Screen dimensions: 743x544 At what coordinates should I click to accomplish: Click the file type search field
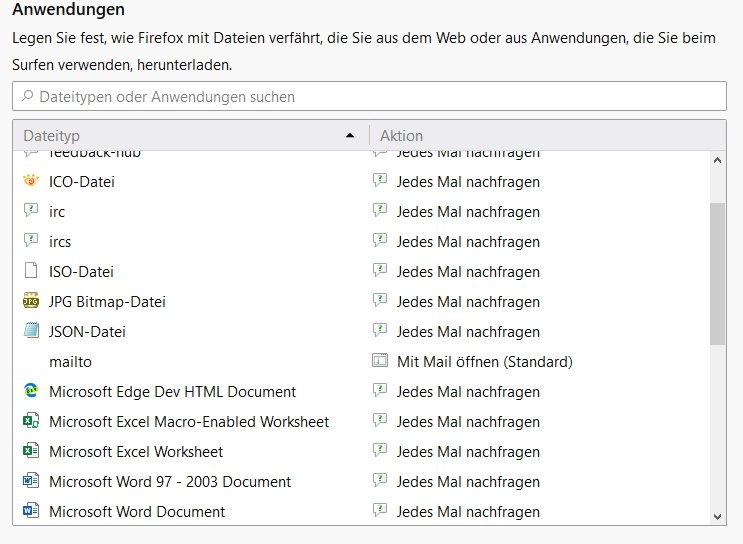pyautogui.click(x=368, y=97)
